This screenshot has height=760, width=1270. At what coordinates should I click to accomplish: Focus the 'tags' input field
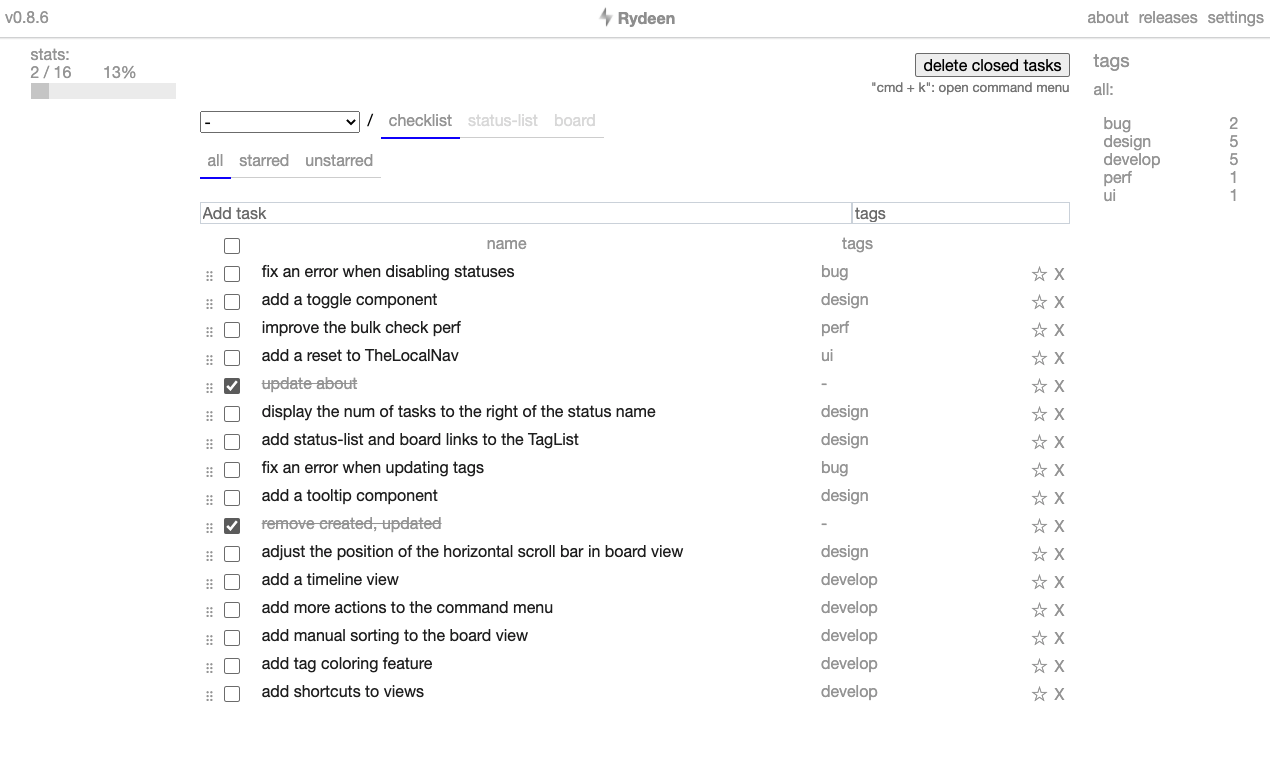pos(961,213)
